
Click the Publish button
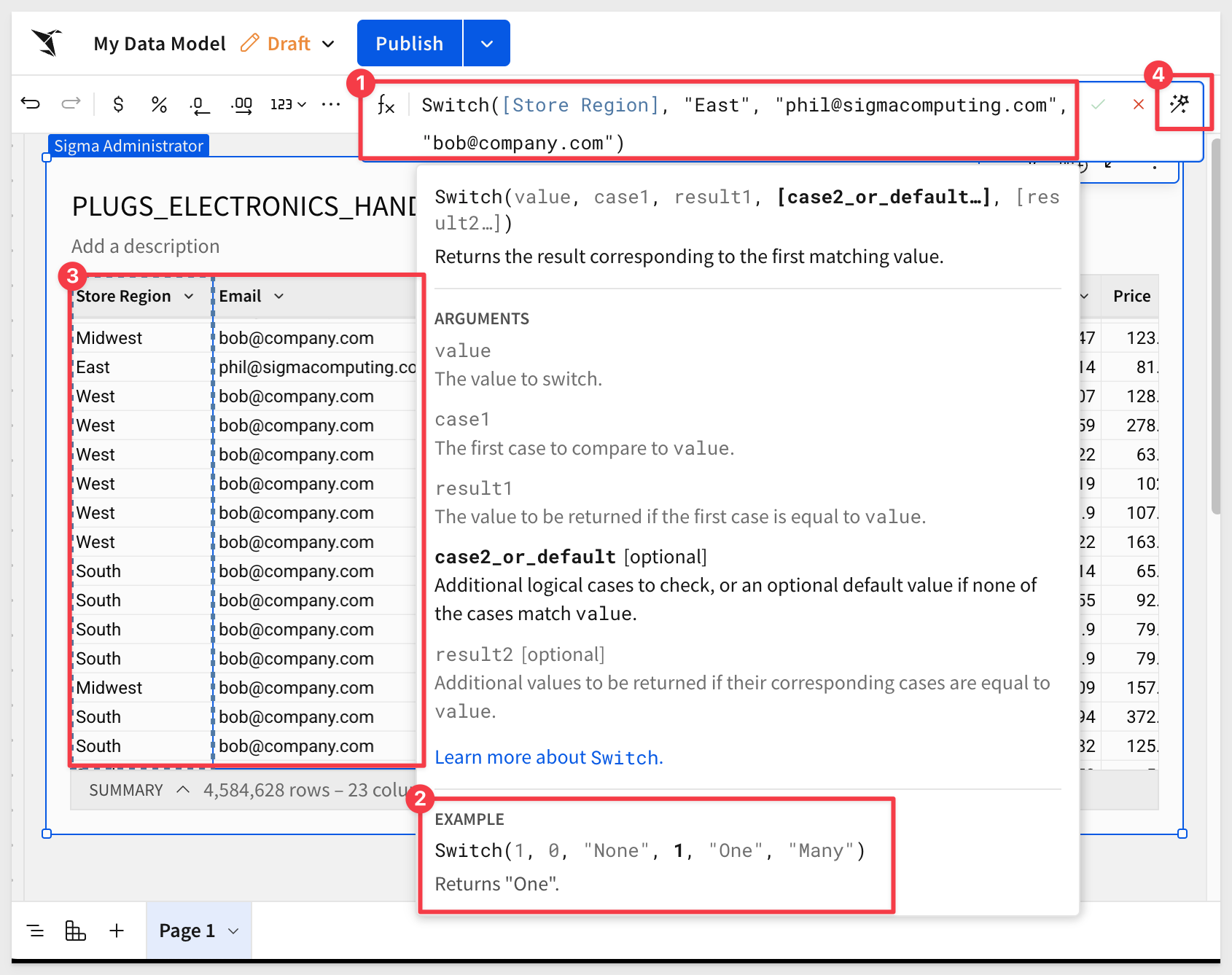pos(410,43)
